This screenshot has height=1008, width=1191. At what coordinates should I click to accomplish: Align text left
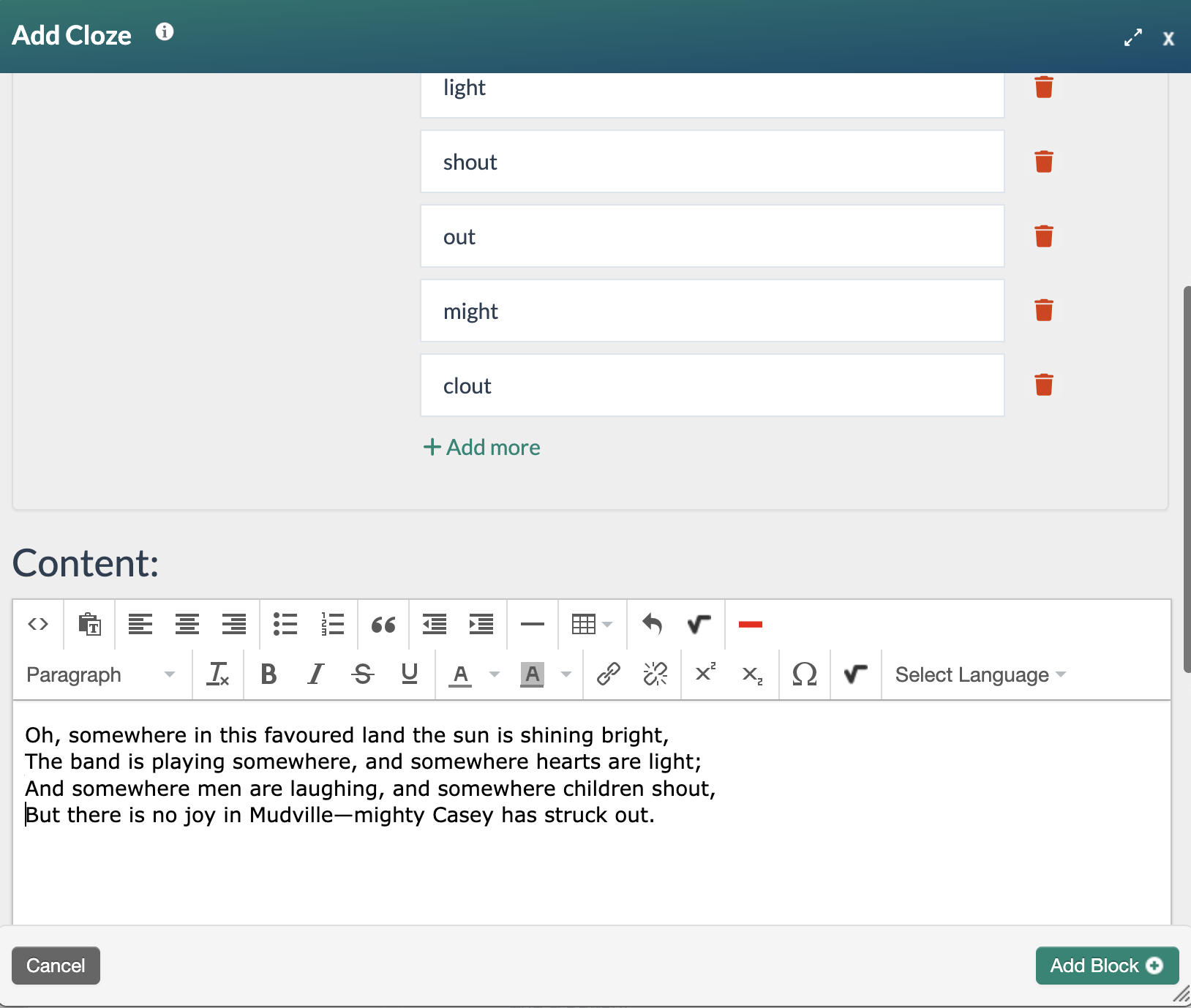140,624
